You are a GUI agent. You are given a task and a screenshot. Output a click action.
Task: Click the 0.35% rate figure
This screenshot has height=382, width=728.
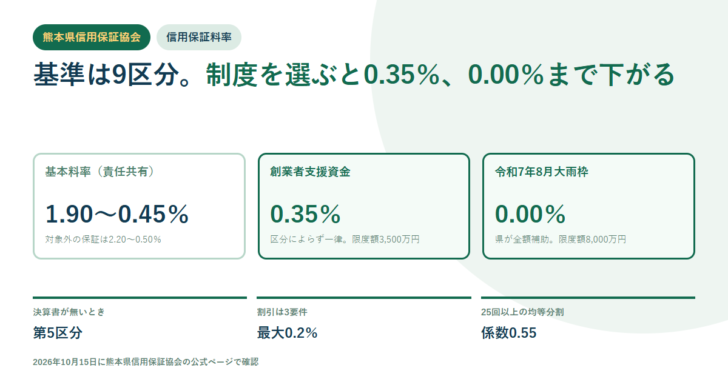[306, 214]
